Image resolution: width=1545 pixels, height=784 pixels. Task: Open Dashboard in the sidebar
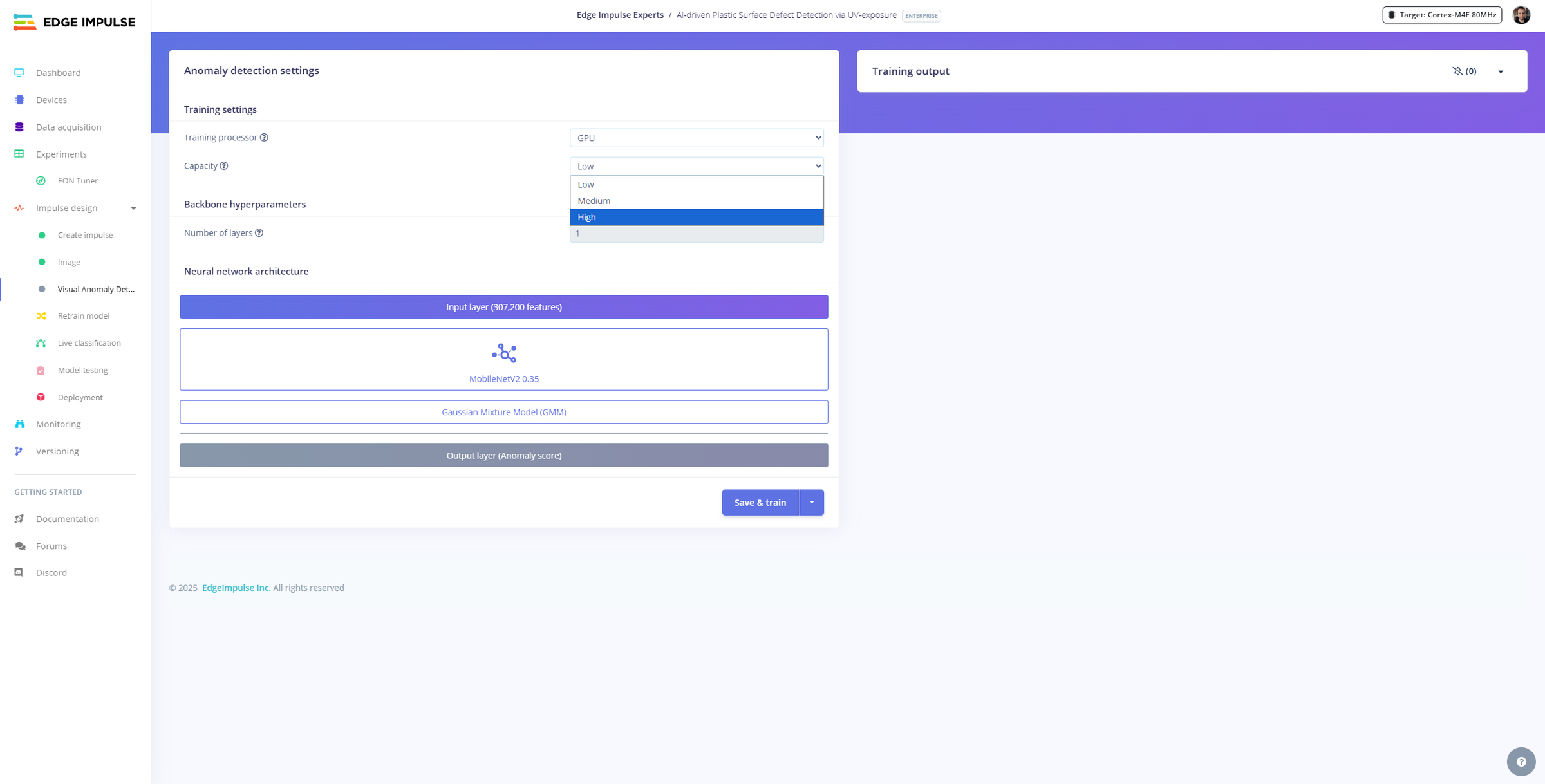coord(59,73)
